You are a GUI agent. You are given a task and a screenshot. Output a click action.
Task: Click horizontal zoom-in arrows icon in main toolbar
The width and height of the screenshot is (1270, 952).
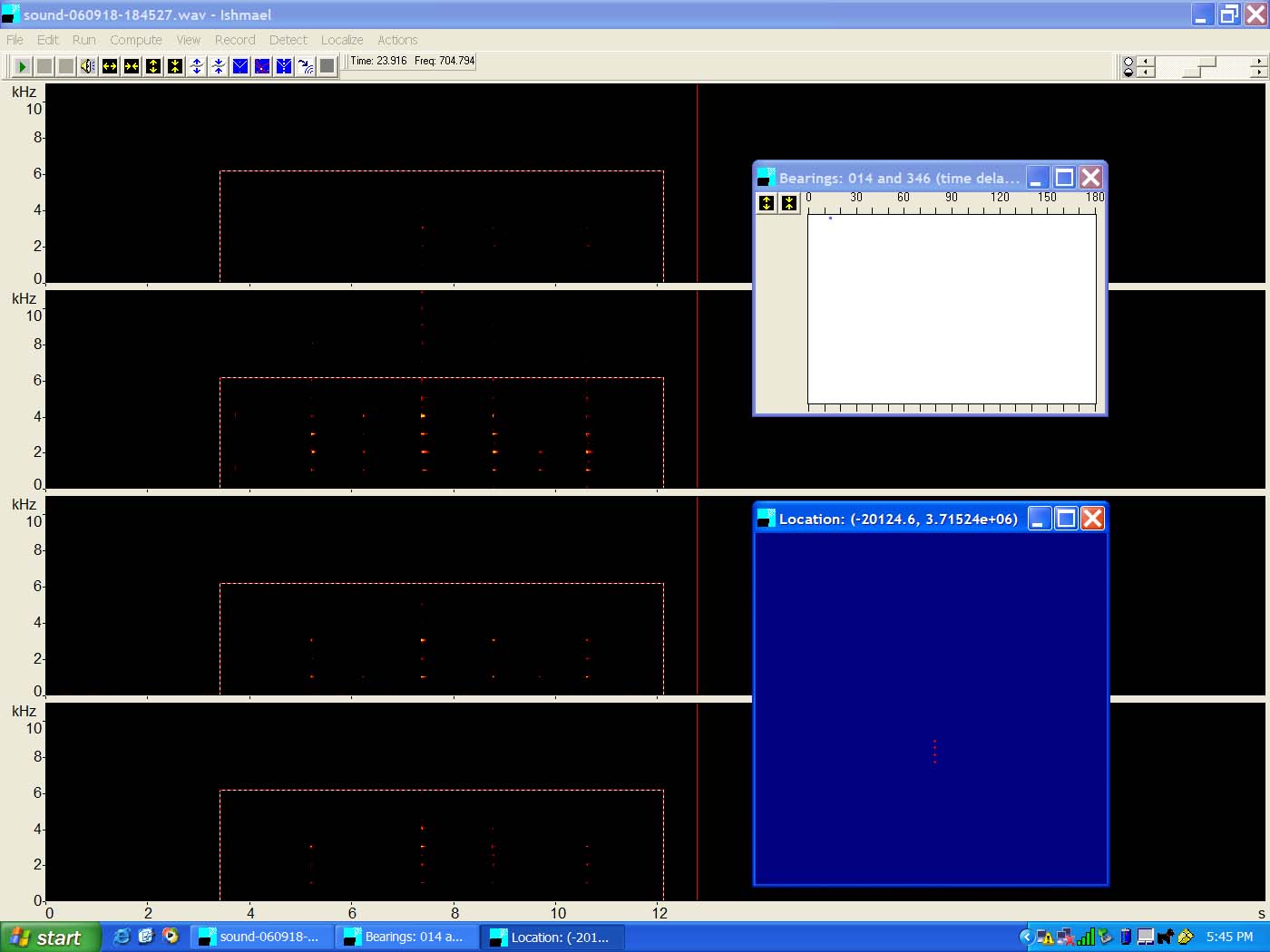pyautogui.click(x=109, y=66)
